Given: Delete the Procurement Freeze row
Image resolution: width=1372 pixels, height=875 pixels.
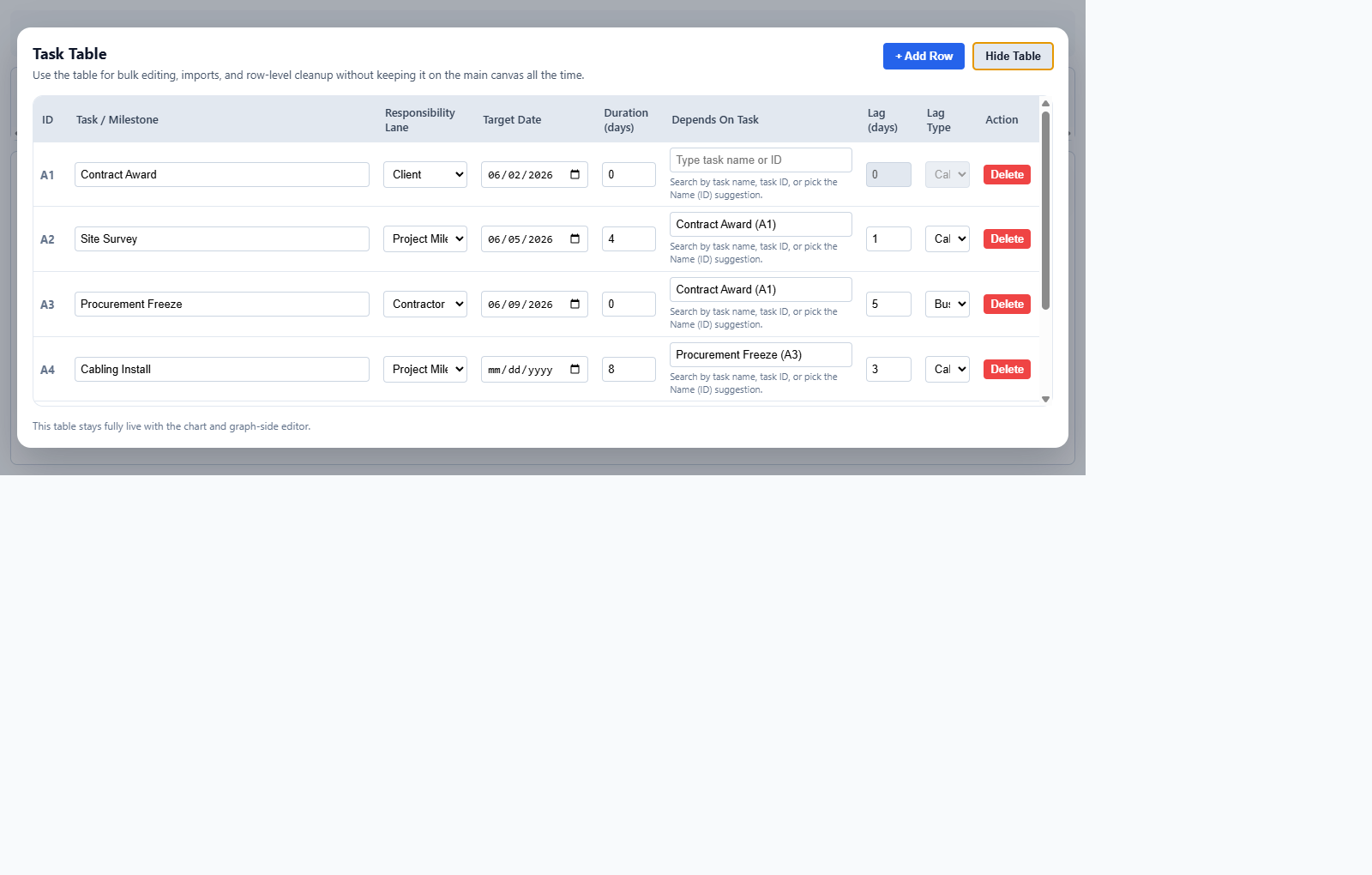Looking at the screenshot, I should coord(1007,304).
